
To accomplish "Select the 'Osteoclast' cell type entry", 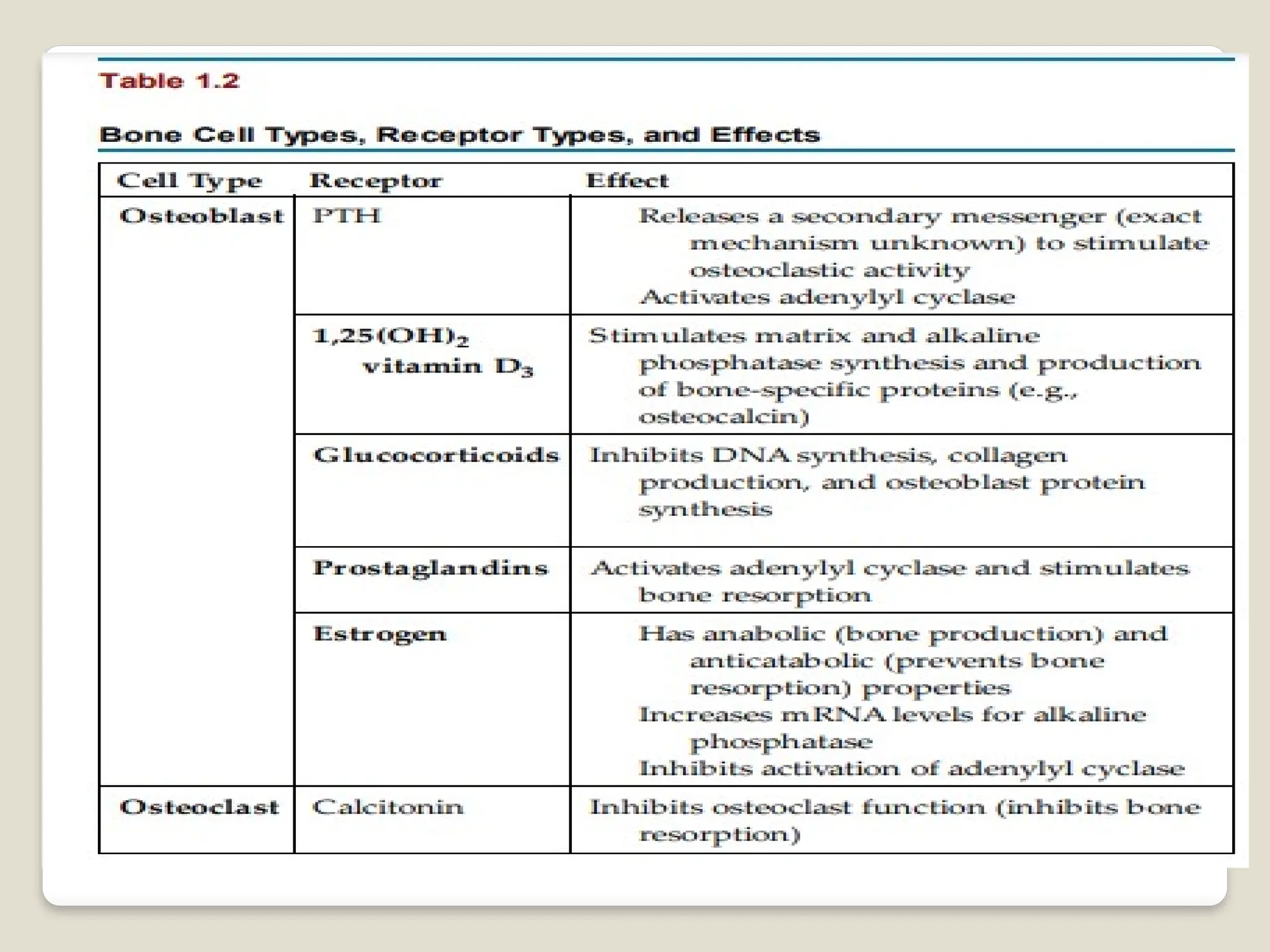I will (200, 808).
